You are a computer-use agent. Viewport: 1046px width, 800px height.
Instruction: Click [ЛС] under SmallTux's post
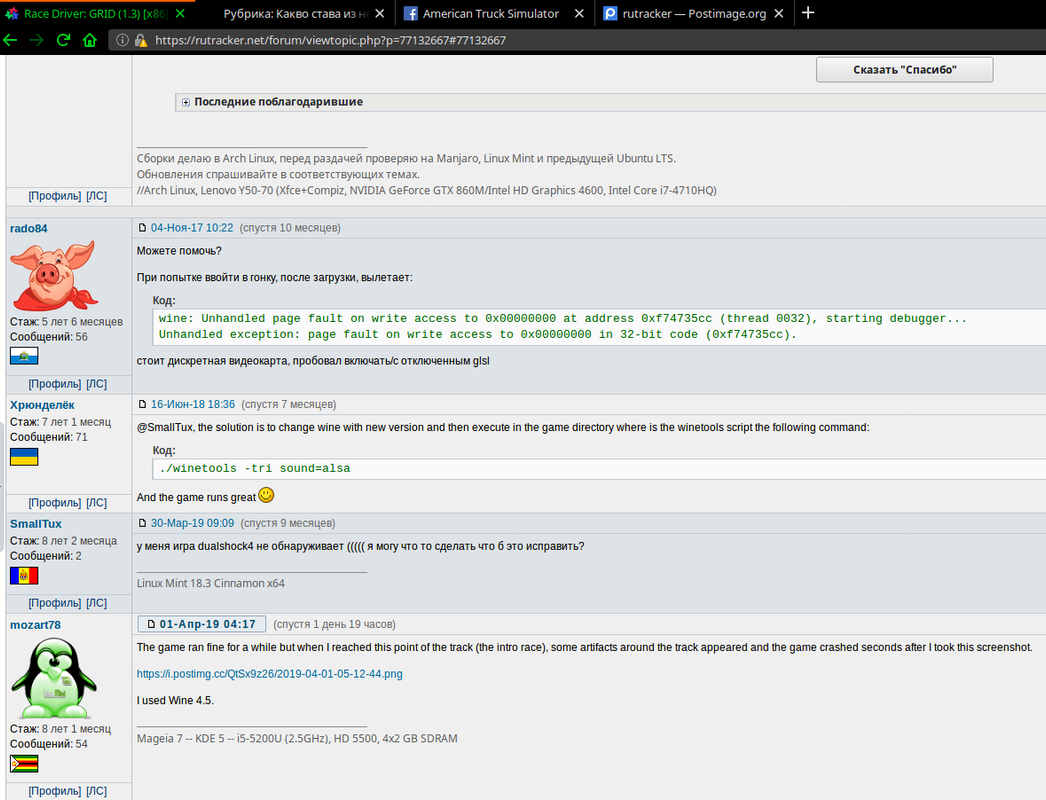pyautogui.click(x=97, y=603)
